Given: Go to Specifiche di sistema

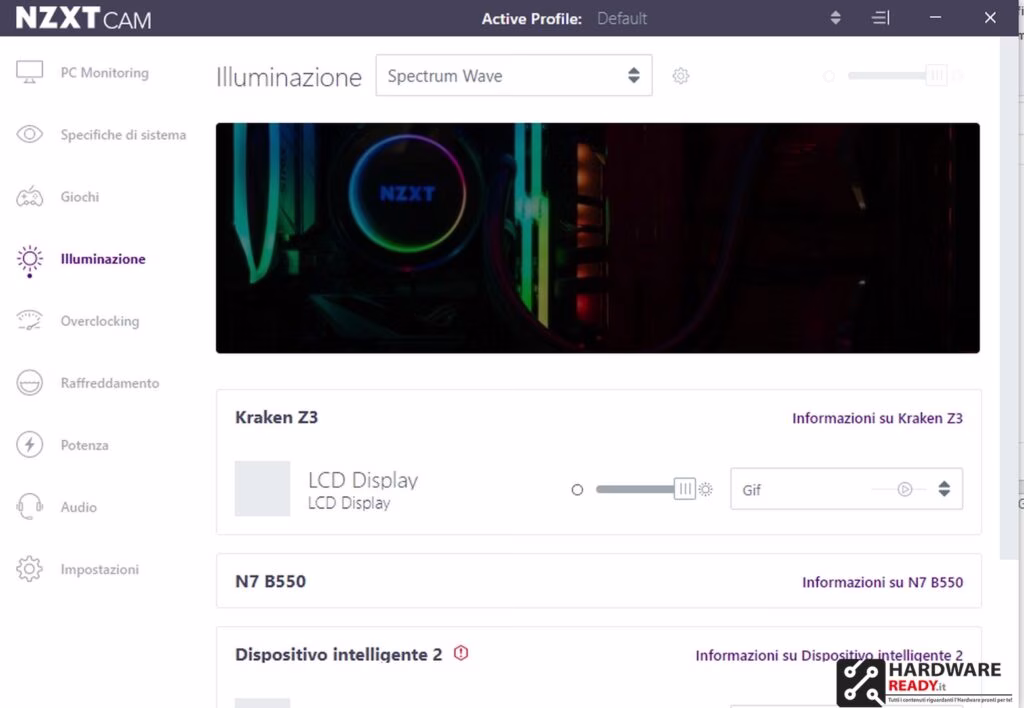Looking at the screenshot, I should click(123, 135).
